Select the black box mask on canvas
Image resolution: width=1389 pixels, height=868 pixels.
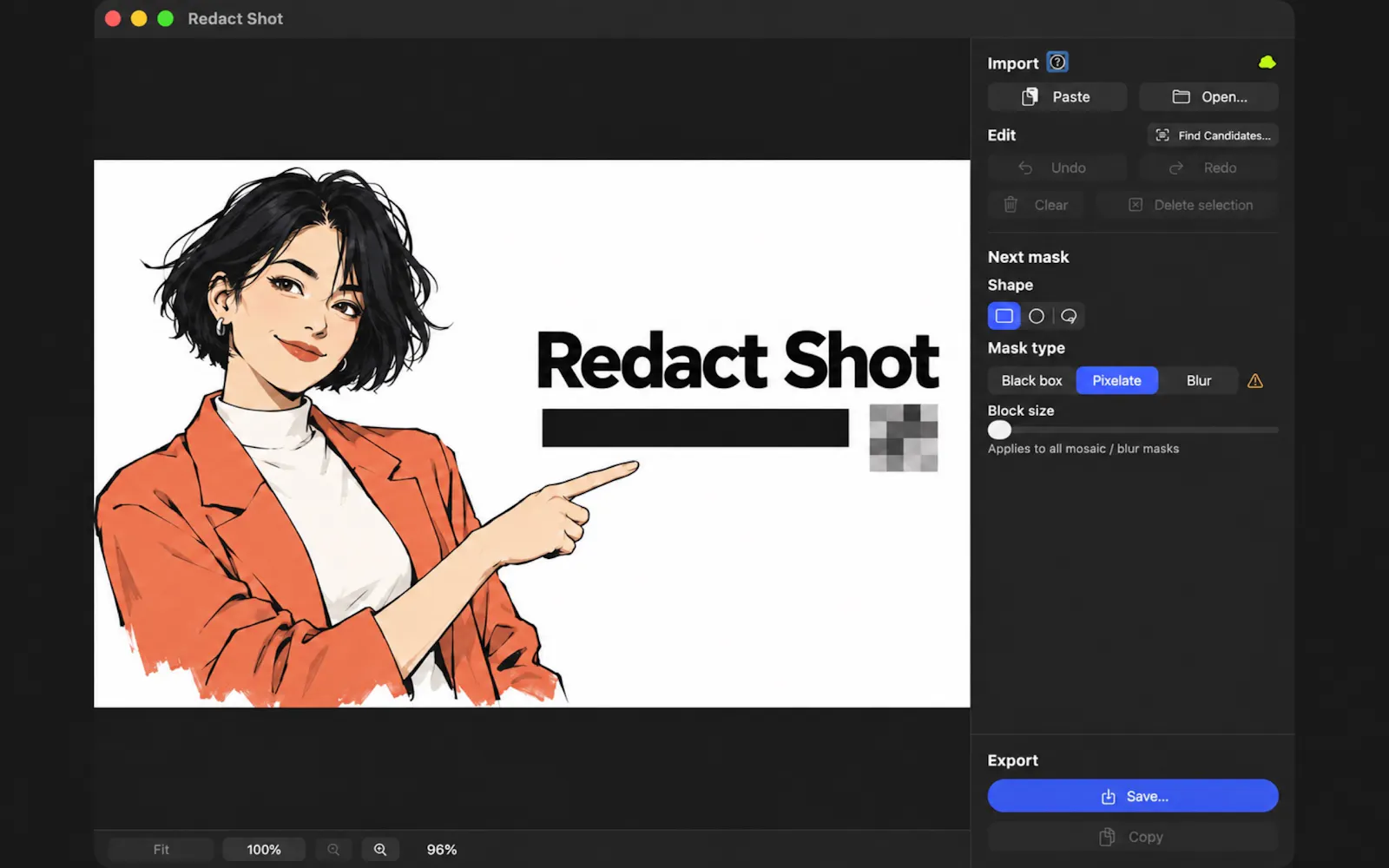coord(695,428)
